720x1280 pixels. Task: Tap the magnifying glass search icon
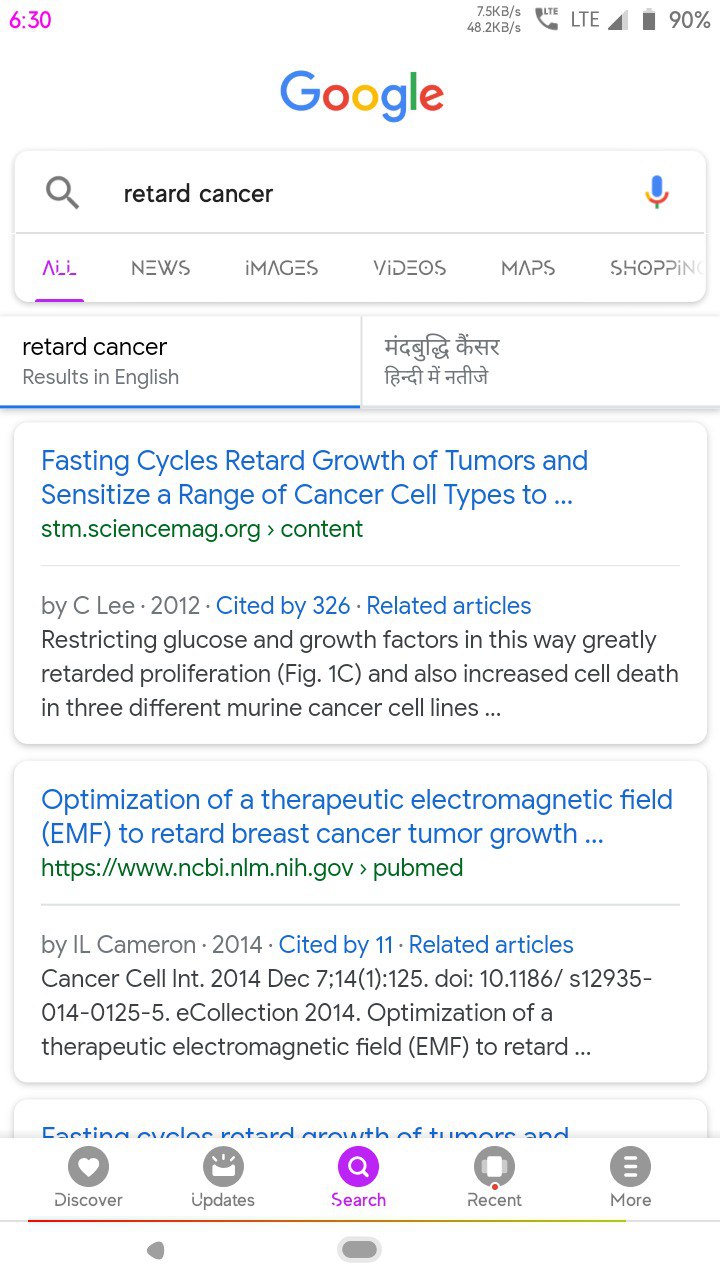tap(62, 192)
